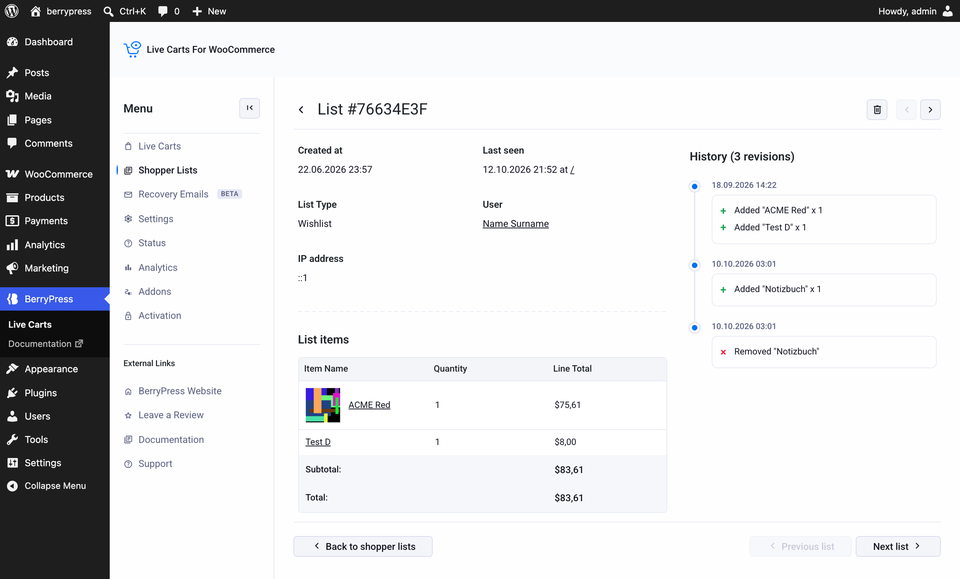Delete list with trash icon
This screenshot has height=579, width=960.
(877, 110)
